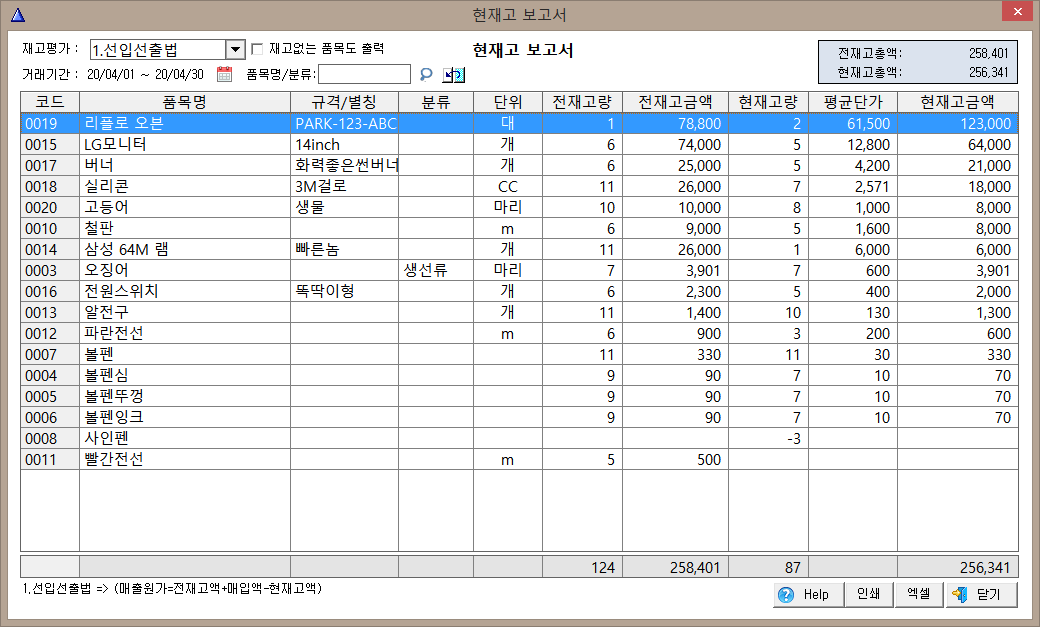This screenshot has width=1040, height=627.
Task: Open the calendar date picker icon
Action: 225,74
